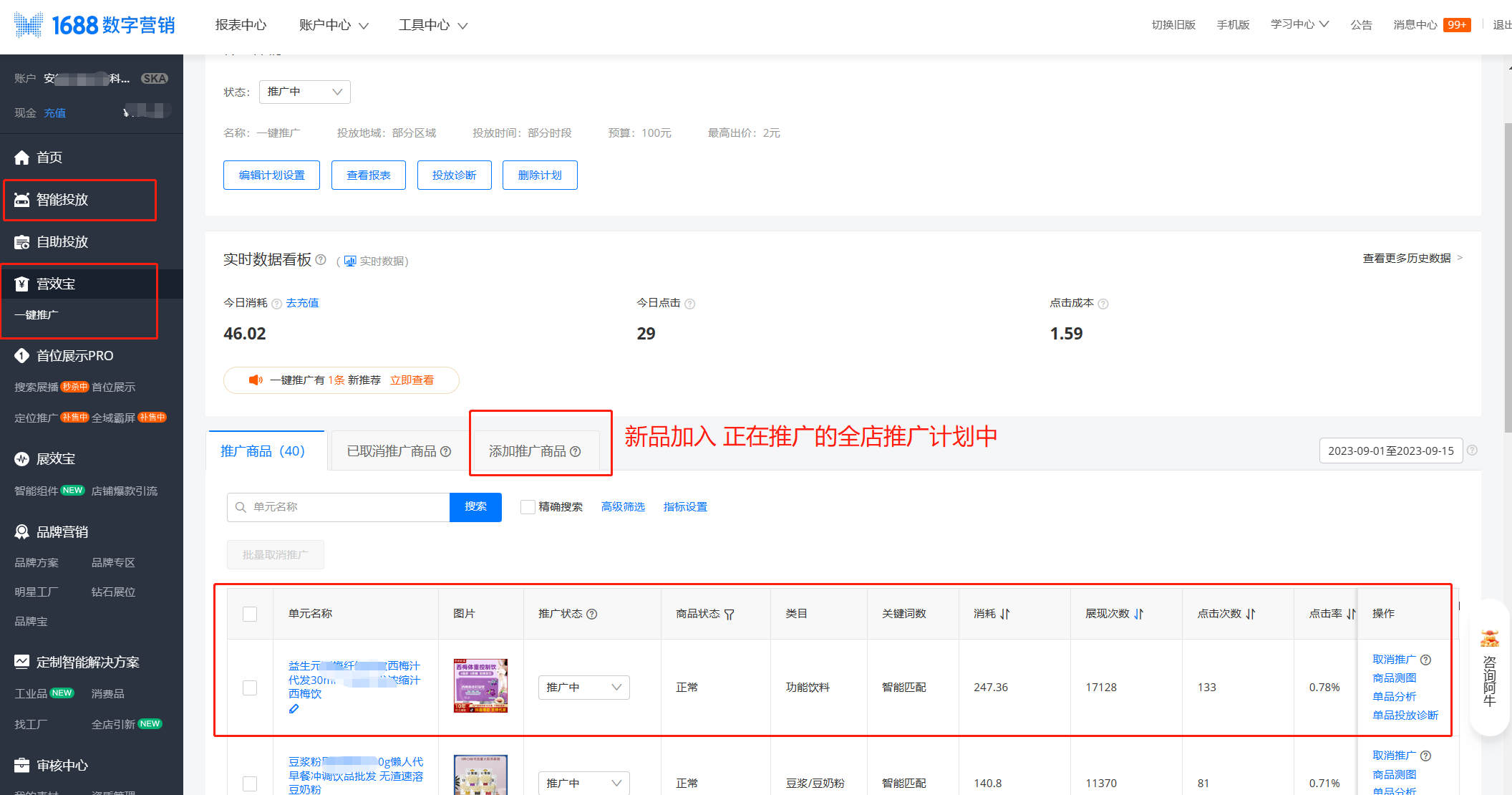The width and height of the screenshot is (1512, 795).
Task: Open the 状态 推广中 dropdown
Action: [305, 92]
